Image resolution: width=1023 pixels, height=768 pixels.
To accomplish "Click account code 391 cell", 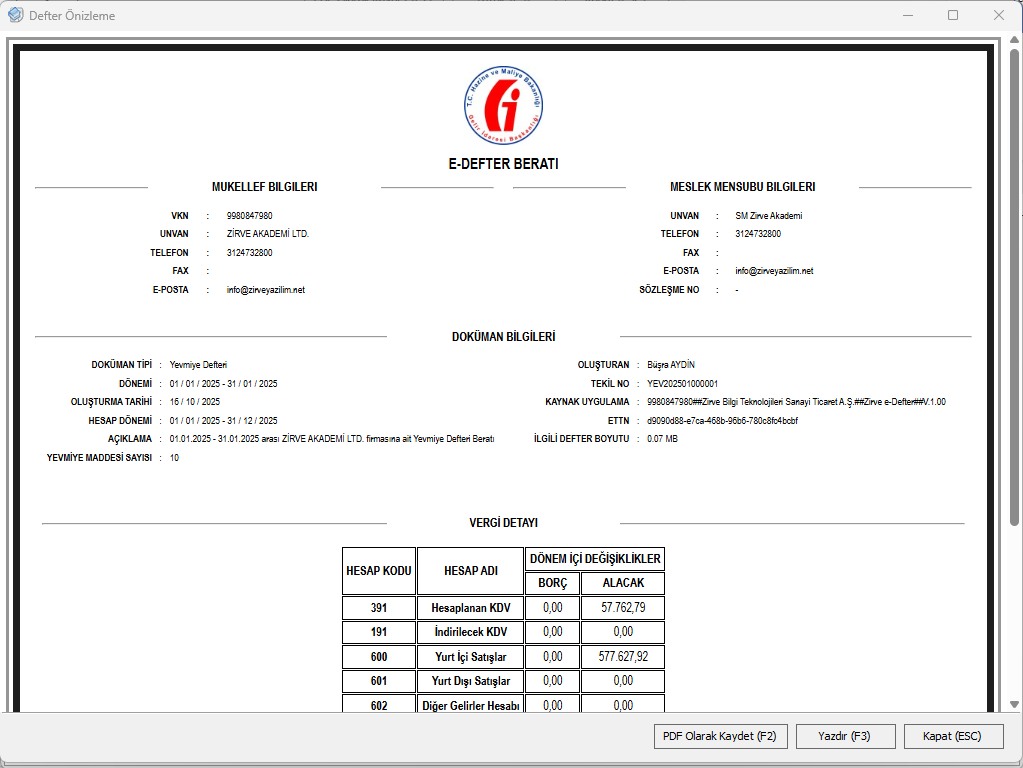I will click(x=378, y=607).
